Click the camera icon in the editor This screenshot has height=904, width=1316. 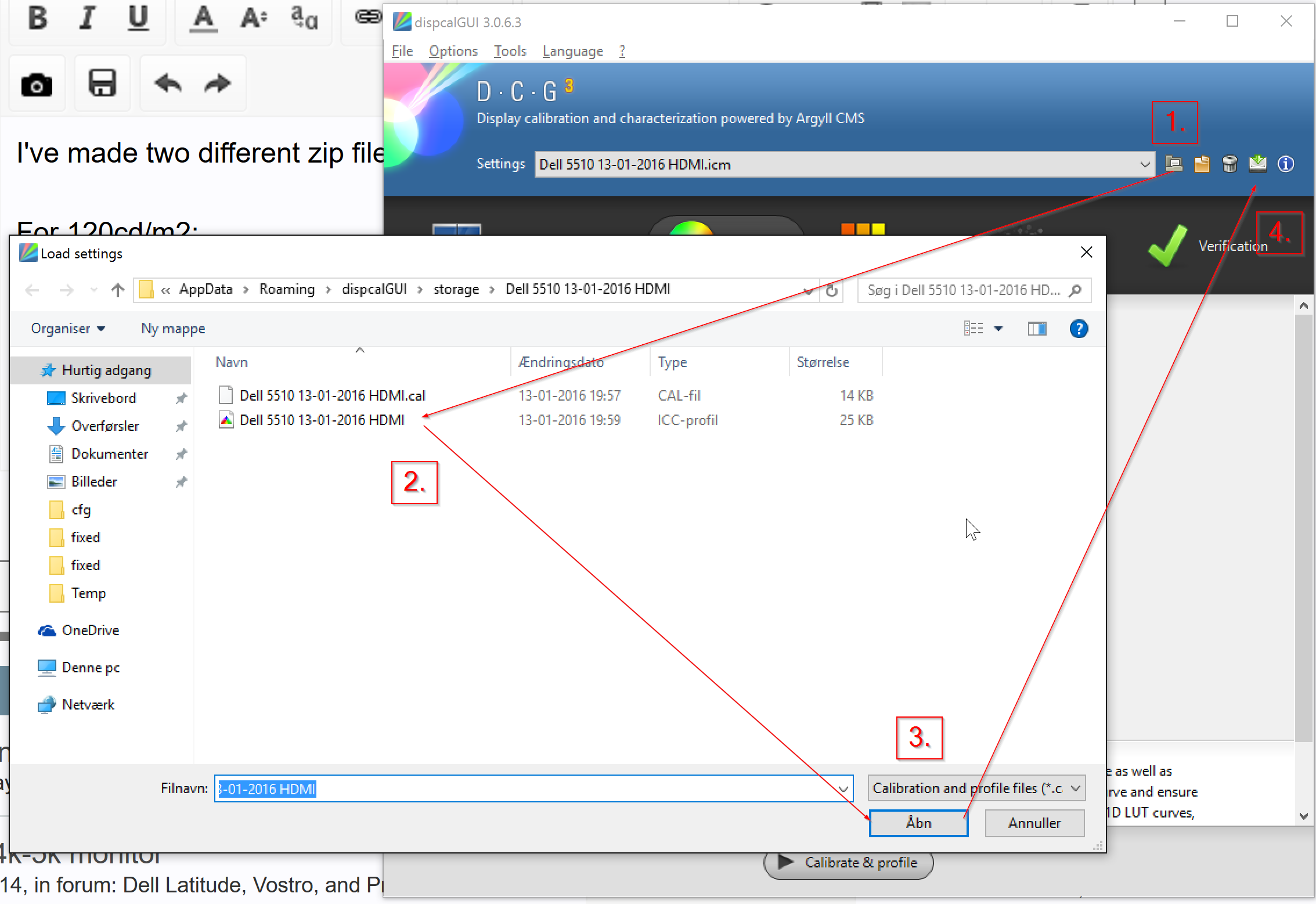[37, 85]
